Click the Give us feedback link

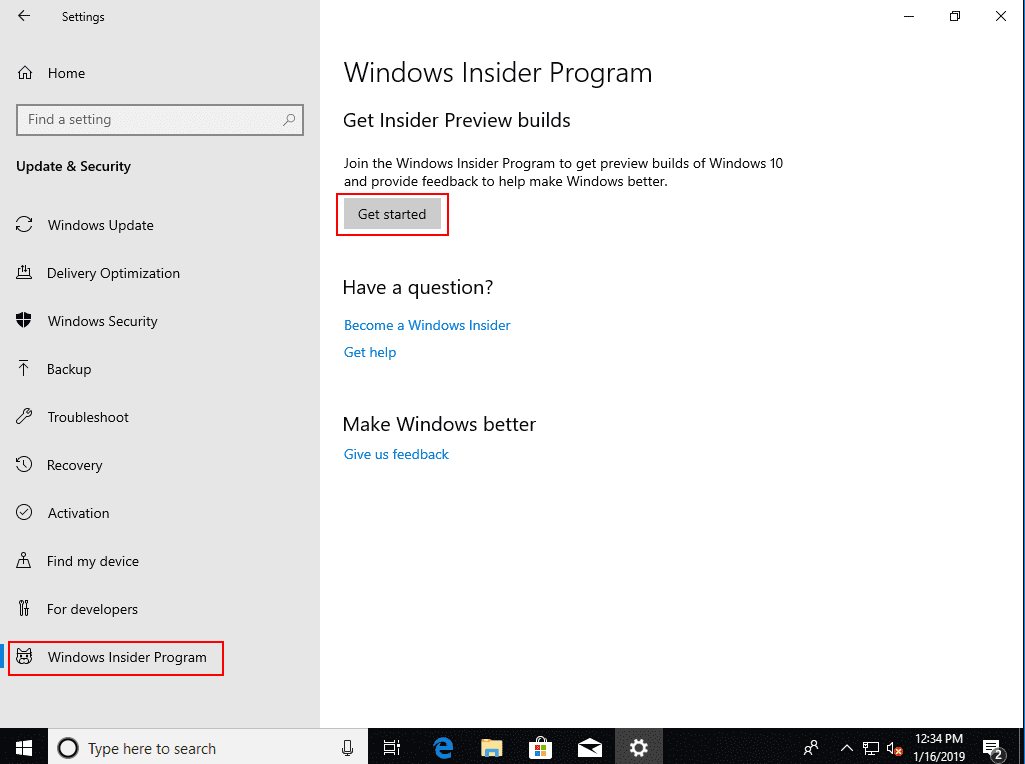click(x=396, y=454)
